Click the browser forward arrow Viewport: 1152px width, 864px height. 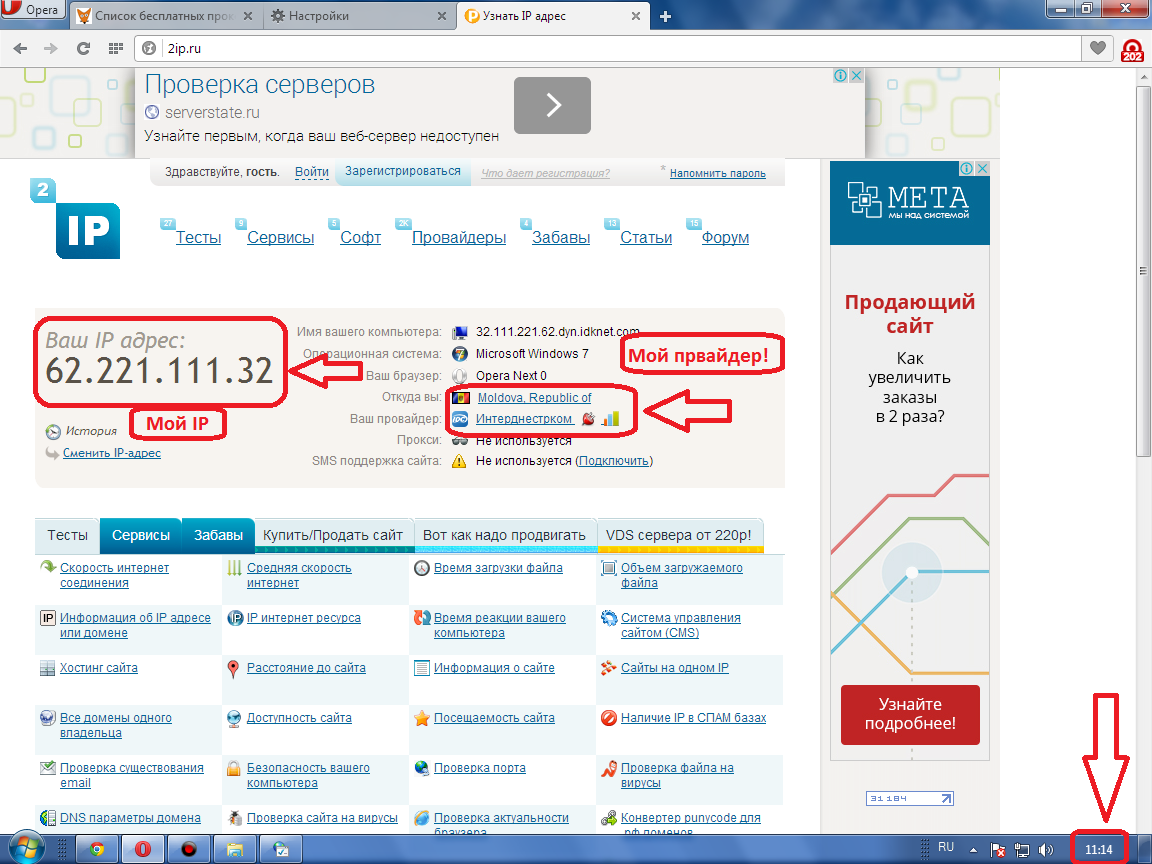coord(51,48)
